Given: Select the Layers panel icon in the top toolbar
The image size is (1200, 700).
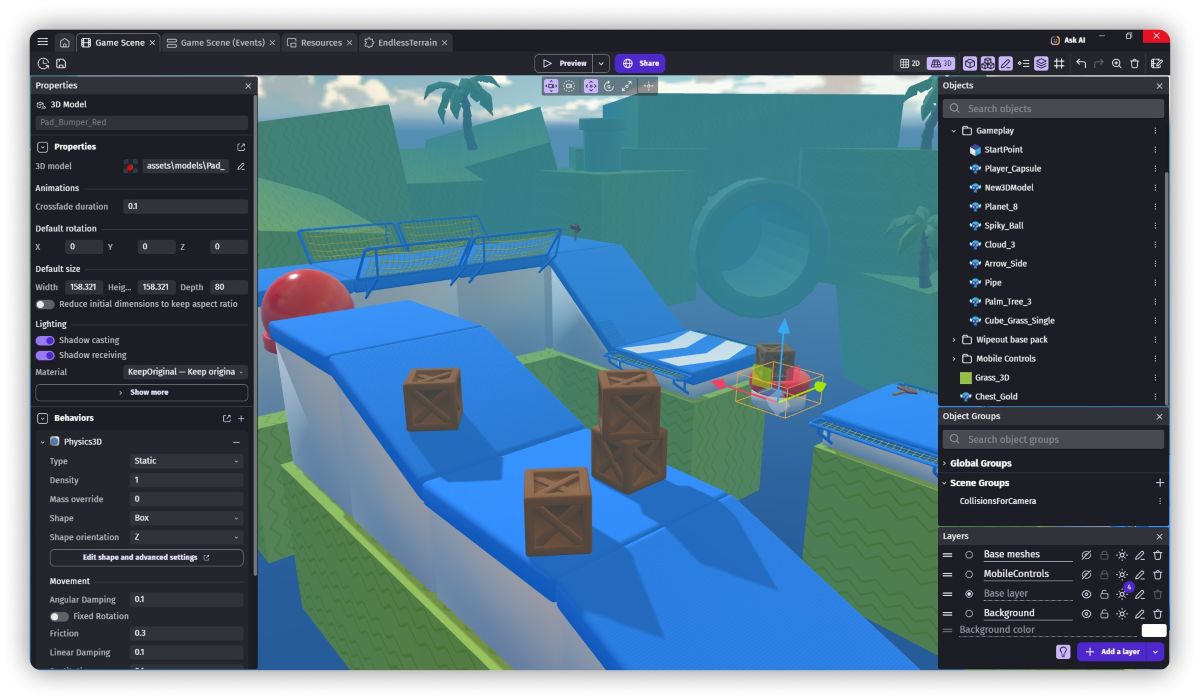Looking at the screenshot, I should tap(1040, 62).
